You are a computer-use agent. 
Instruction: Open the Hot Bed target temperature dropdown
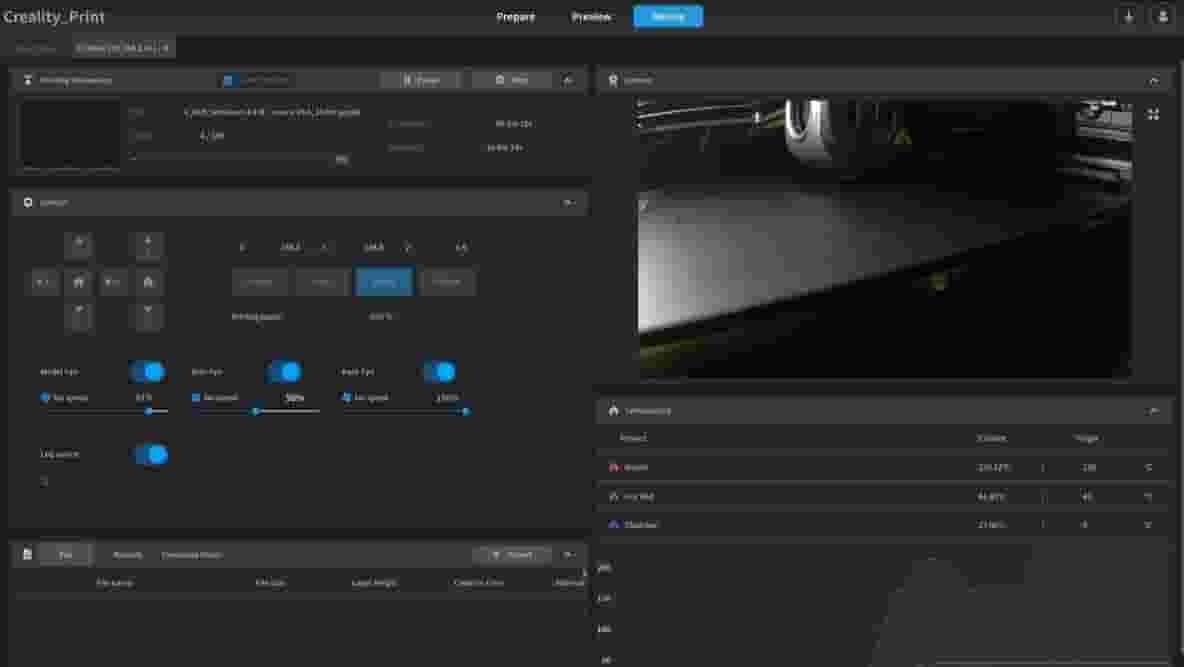pyautogui.click(x=1148, y=497)
